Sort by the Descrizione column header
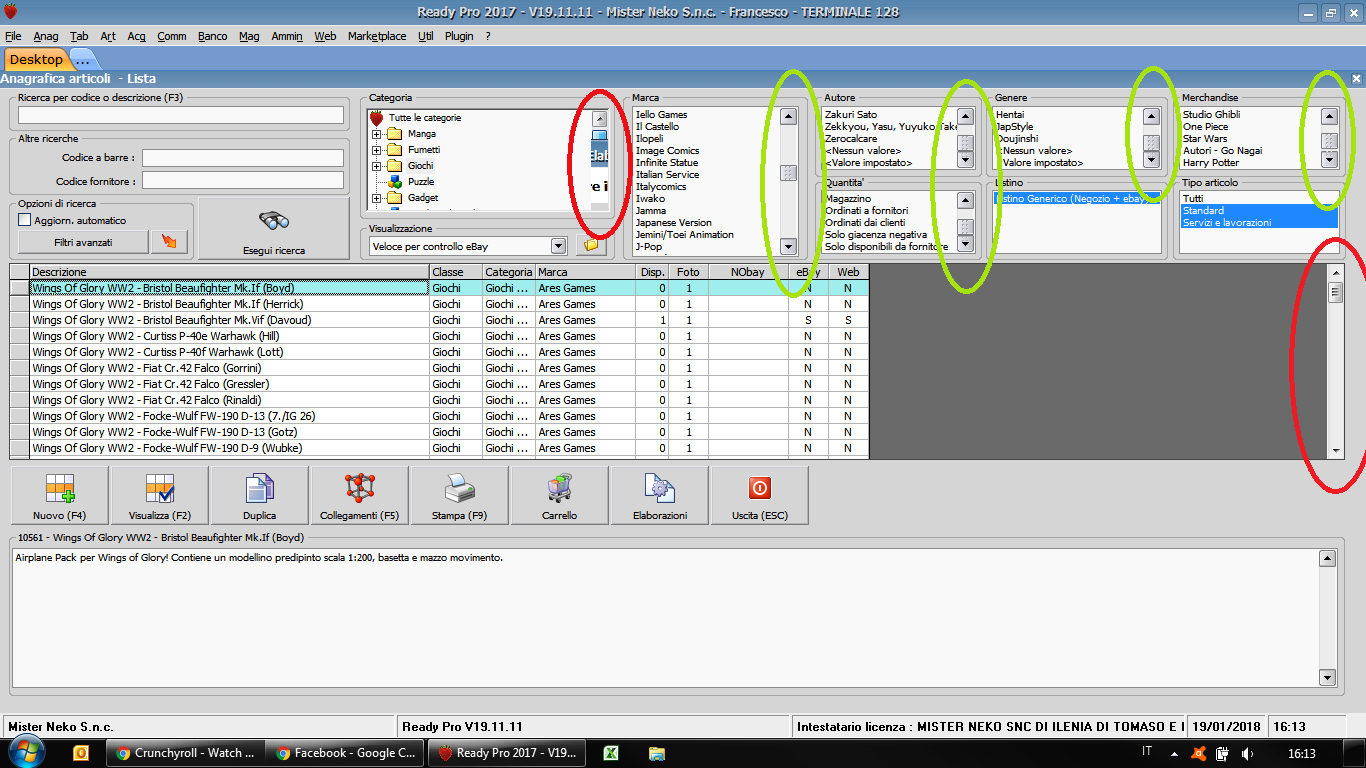 coord(229,272)
